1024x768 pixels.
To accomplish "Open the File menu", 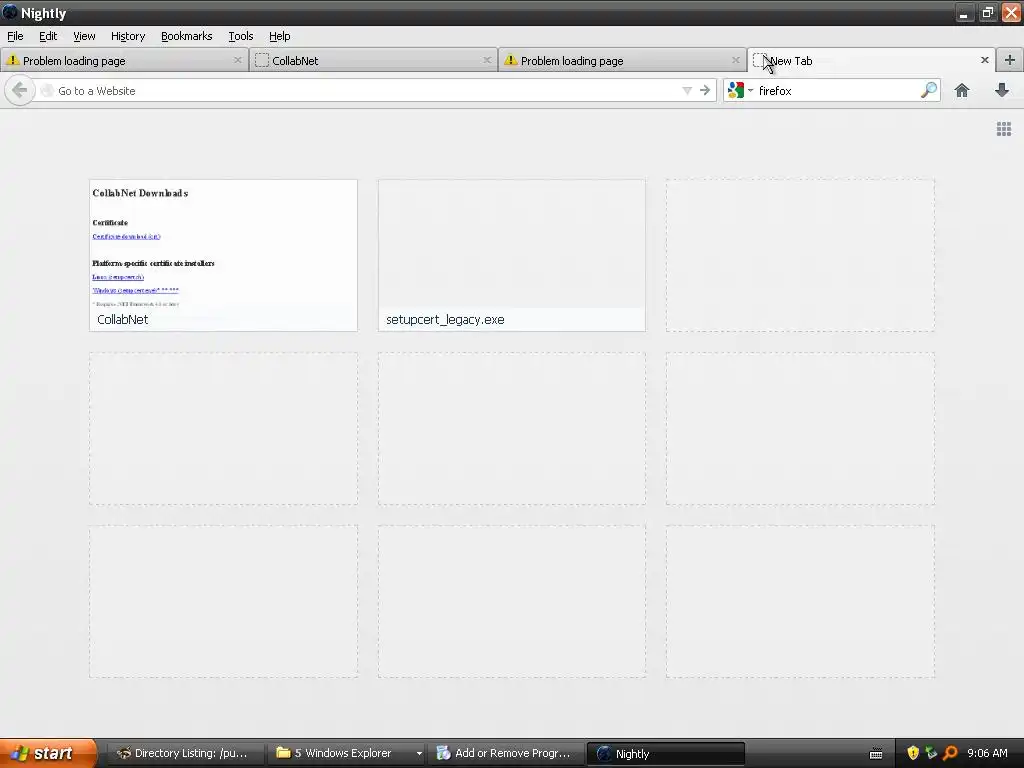I will tap(15, 36).
